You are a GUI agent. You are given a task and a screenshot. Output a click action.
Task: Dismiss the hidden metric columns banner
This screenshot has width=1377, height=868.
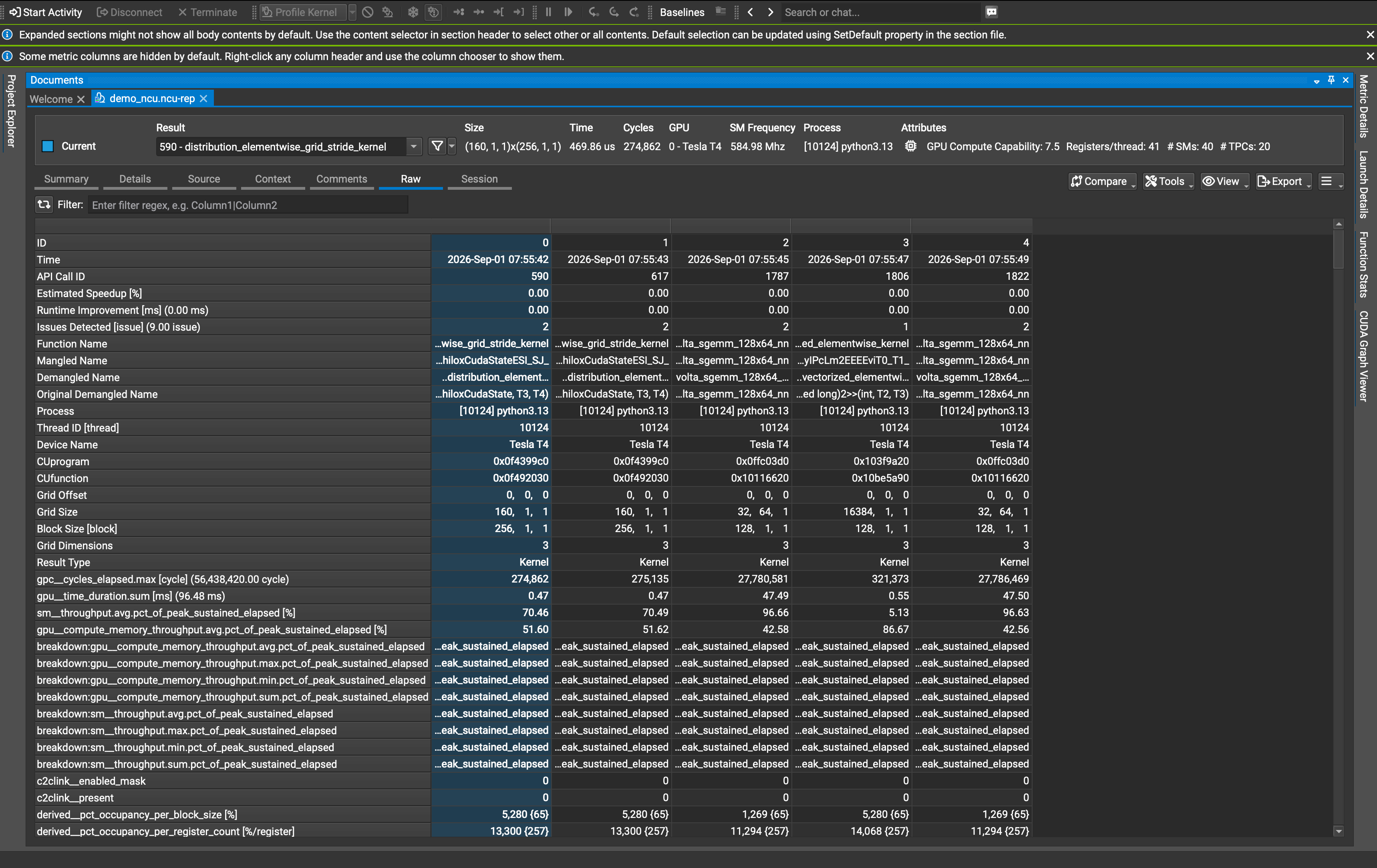pos(1370,56)
